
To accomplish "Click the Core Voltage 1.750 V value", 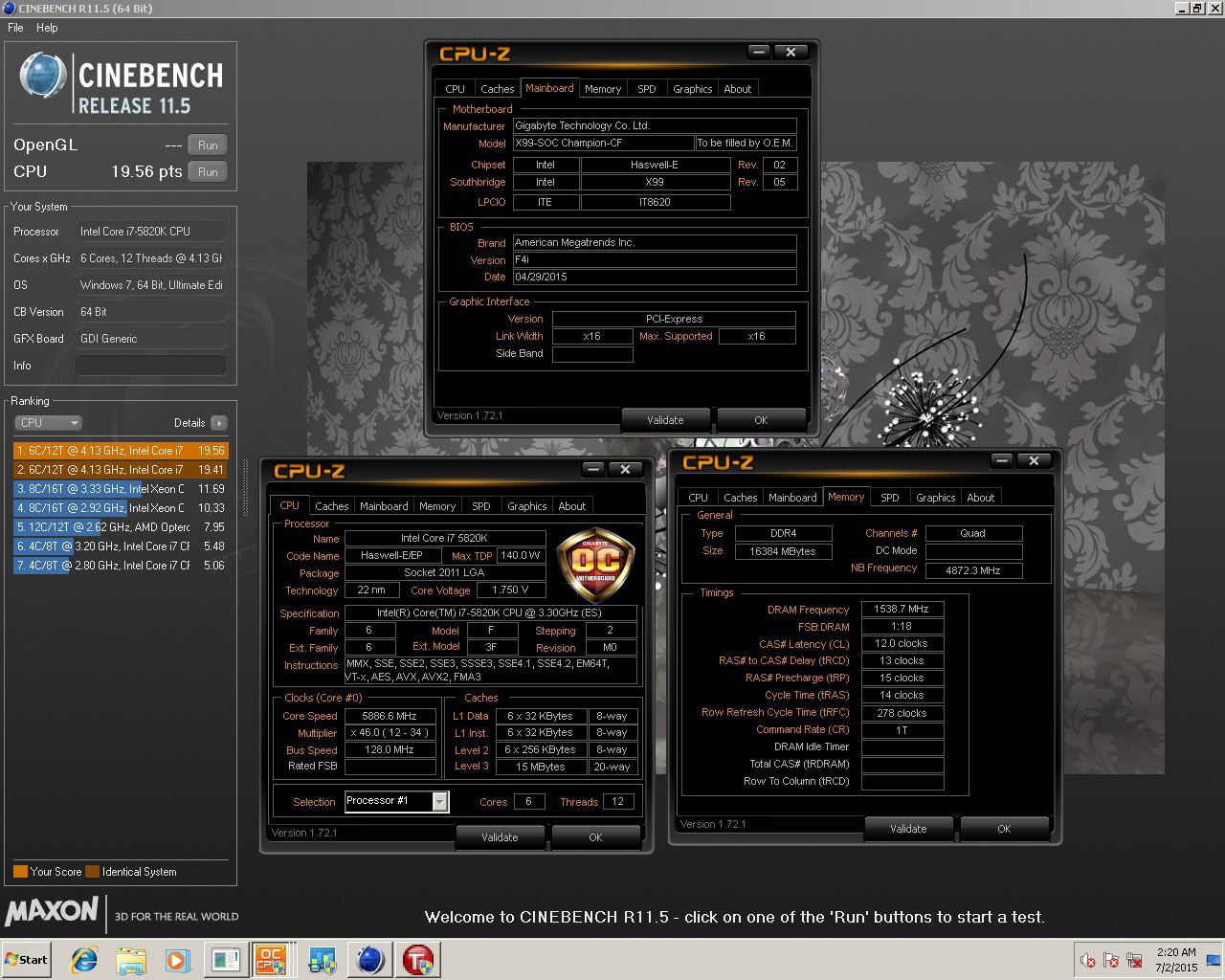I will coord(509,590).
